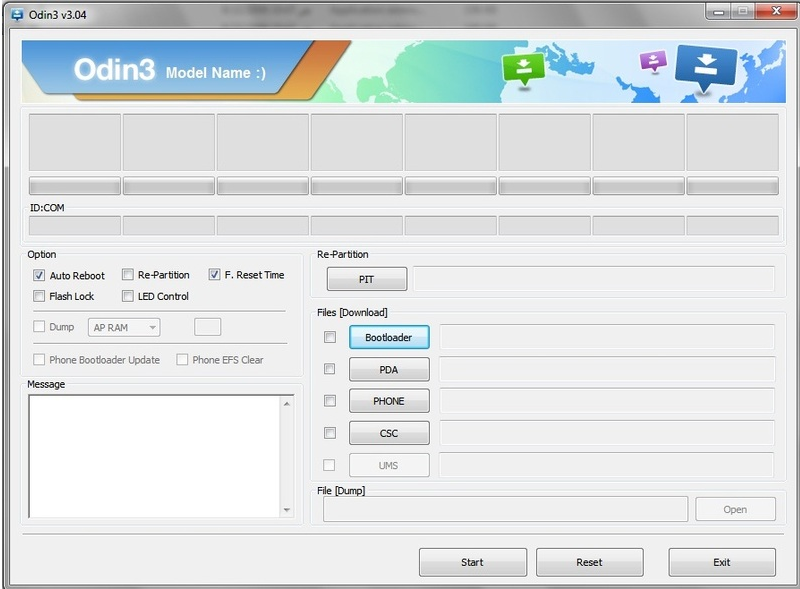Enable the Re-Partition option checkbox
Screen dimensions: 800x589
[128, 275]
